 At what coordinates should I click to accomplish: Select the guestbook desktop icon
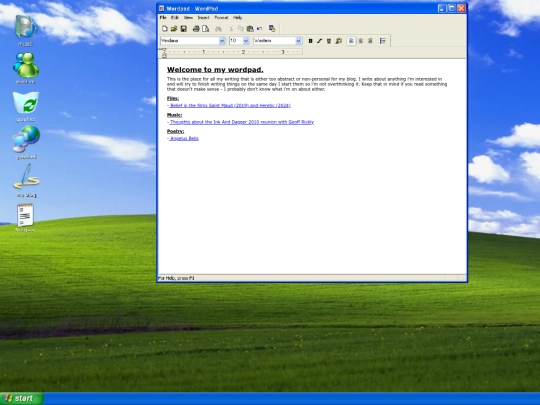(26, 143)
